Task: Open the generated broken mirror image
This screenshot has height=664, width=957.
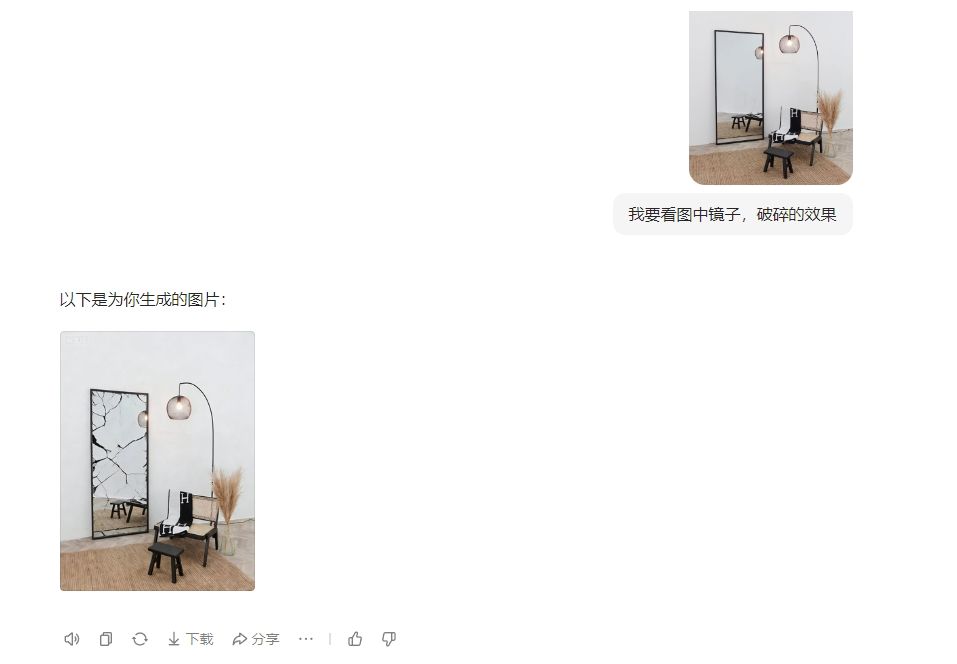Action: (157, 461)
